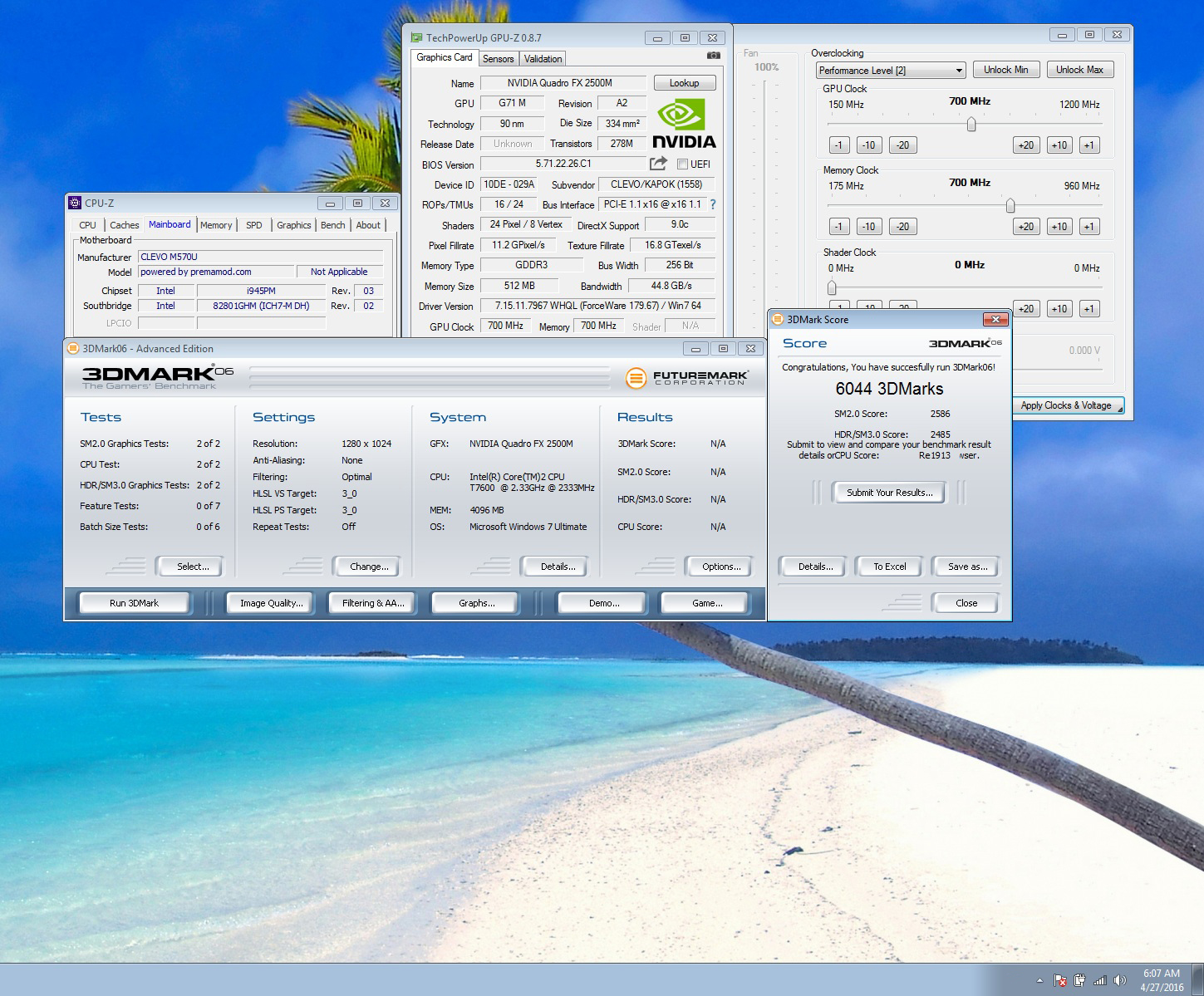Click the GPU-Z title bar icon
The width and height of the screenshot is (1204, 996).
[x=416, y=37]
